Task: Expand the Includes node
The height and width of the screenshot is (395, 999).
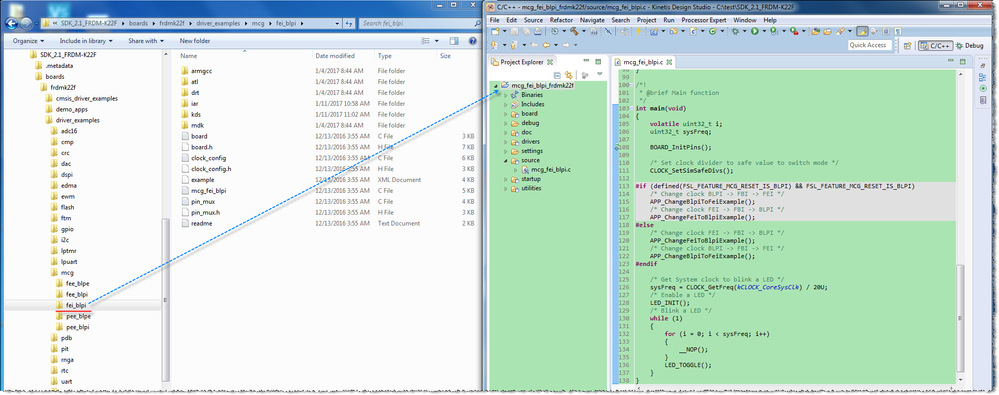Action: (506, 104)
